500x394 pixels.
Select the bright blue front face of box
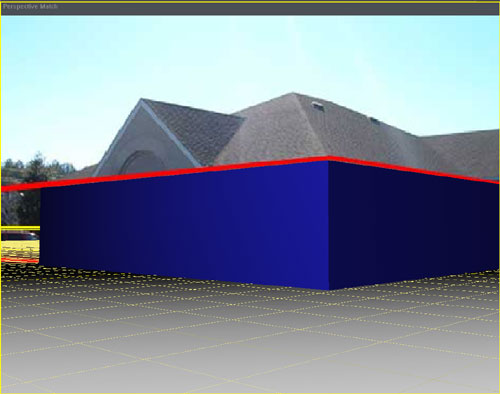tap(184, 227)
